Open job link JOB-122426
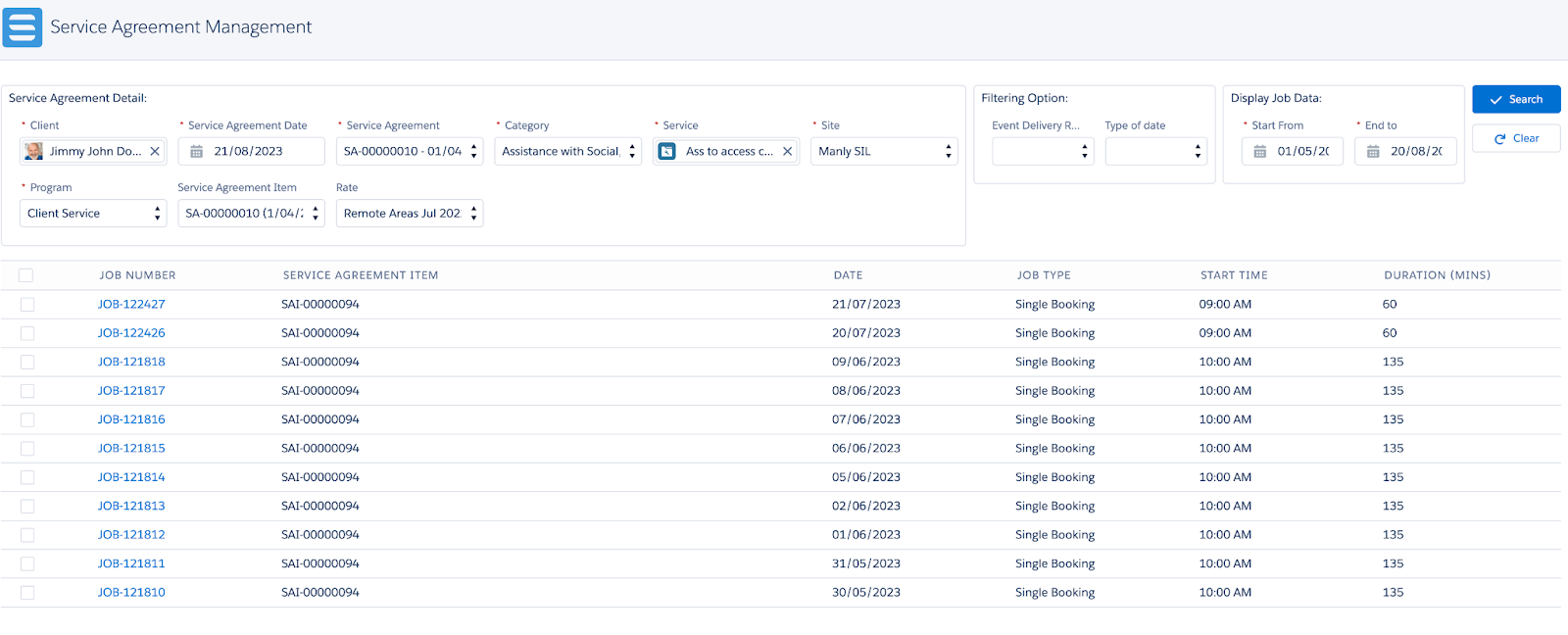The height and width of the screenshot is (635, 1568). tap(131, 333)
